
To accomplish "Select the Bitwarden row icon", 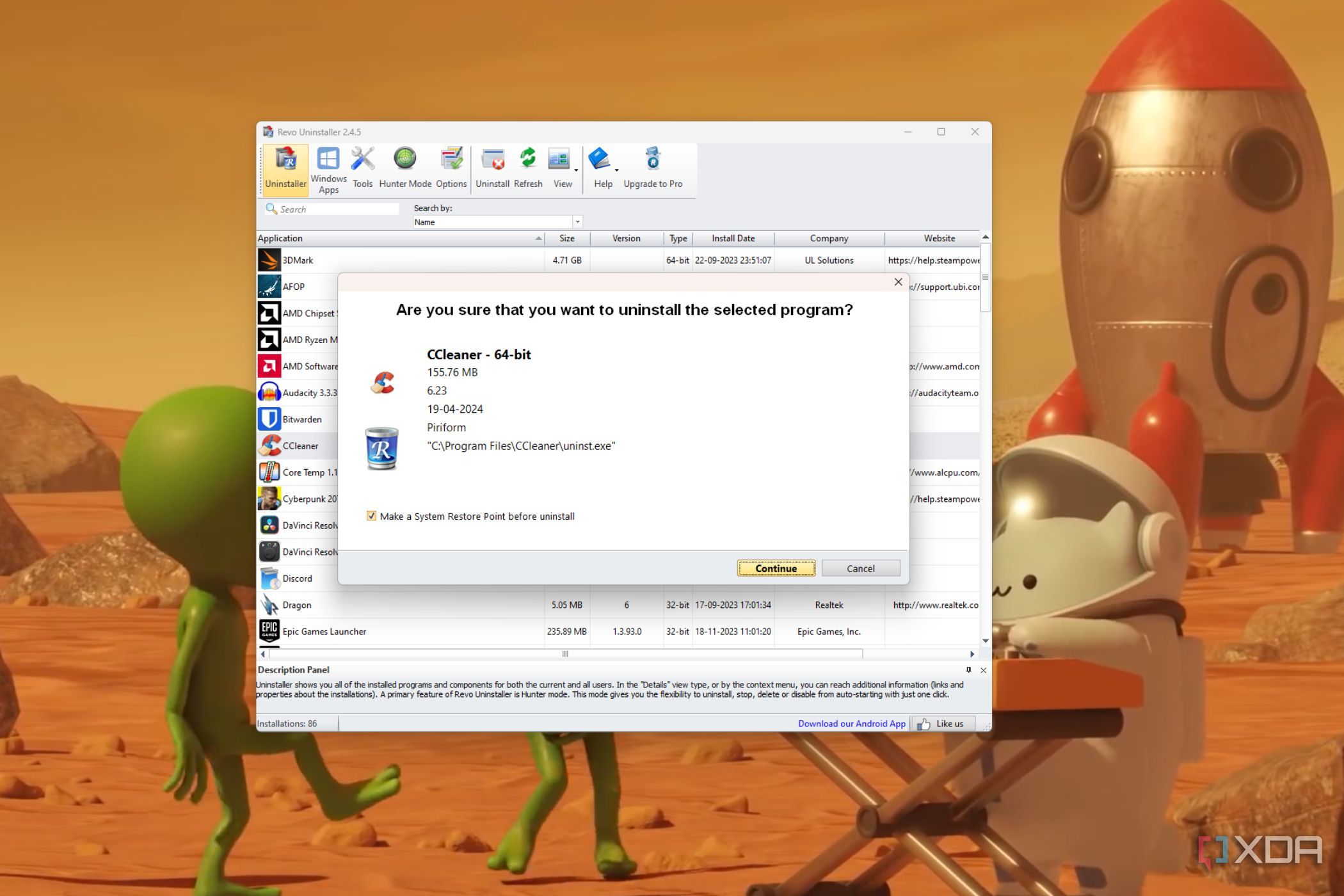I will pyautogui.click(x=269, y=419).
